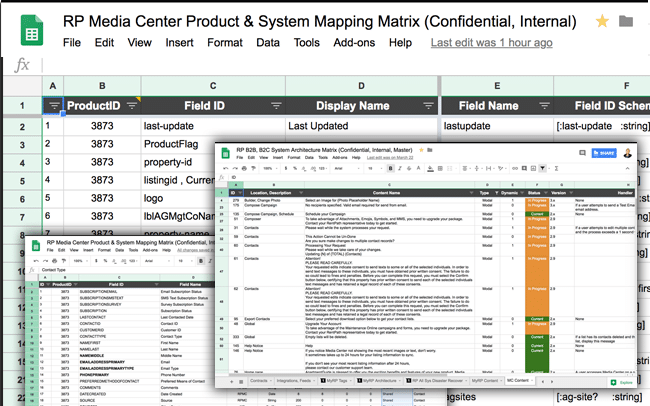
Task: Click add sheet plus button
Action: click(x=231, y=382)
